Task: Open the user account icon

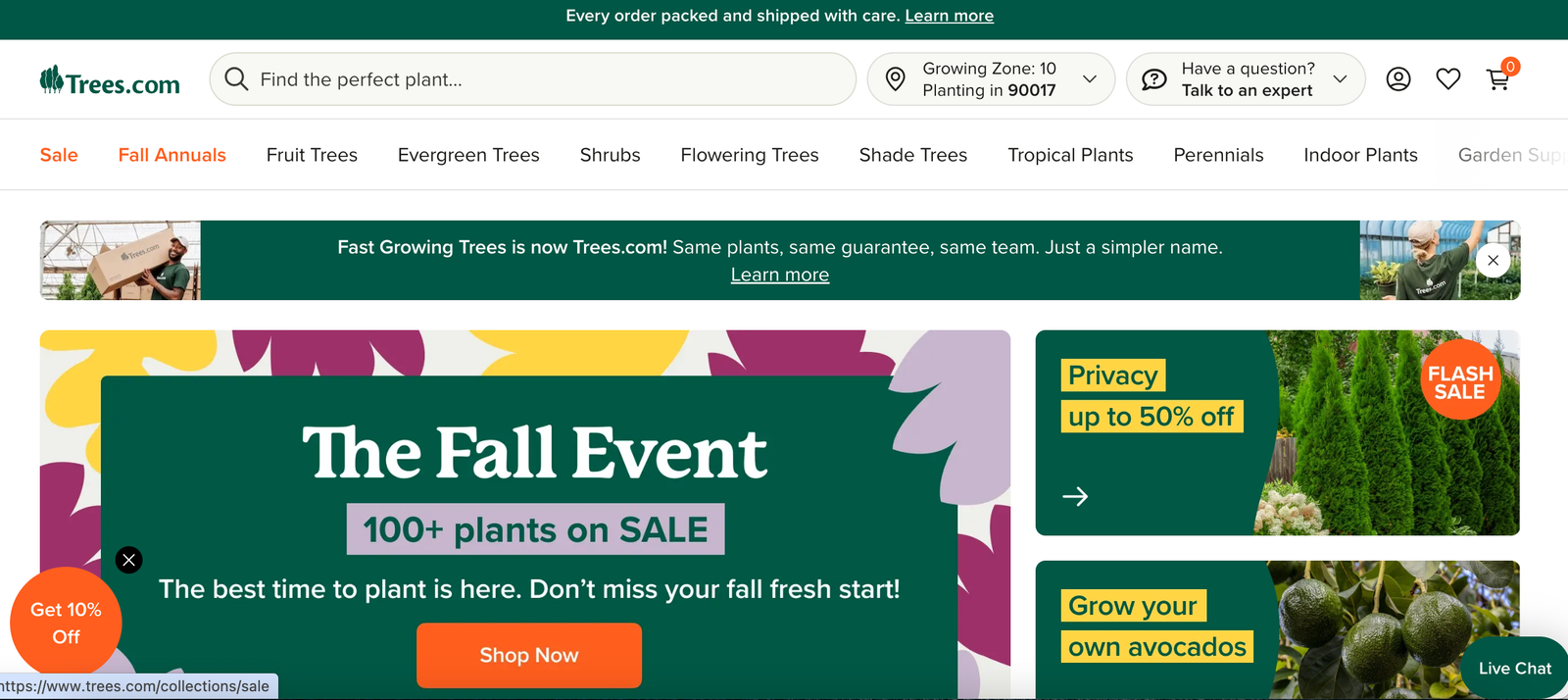Action: coord(1398,79)
